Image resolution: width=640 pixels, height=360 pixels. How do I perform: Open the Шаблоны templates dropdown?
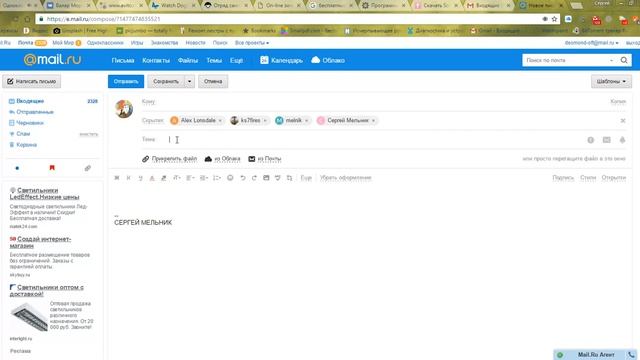click(611, 82)
